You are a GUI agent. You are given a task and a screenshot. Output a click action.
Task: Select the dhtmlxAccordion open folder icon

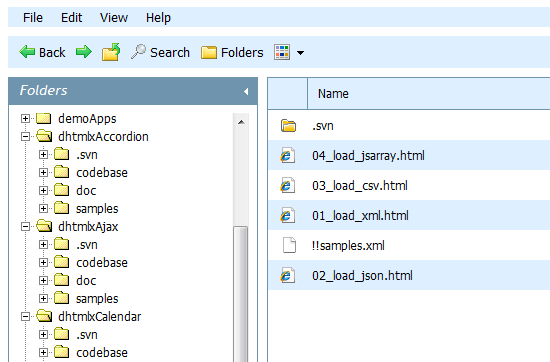point(44,136)
